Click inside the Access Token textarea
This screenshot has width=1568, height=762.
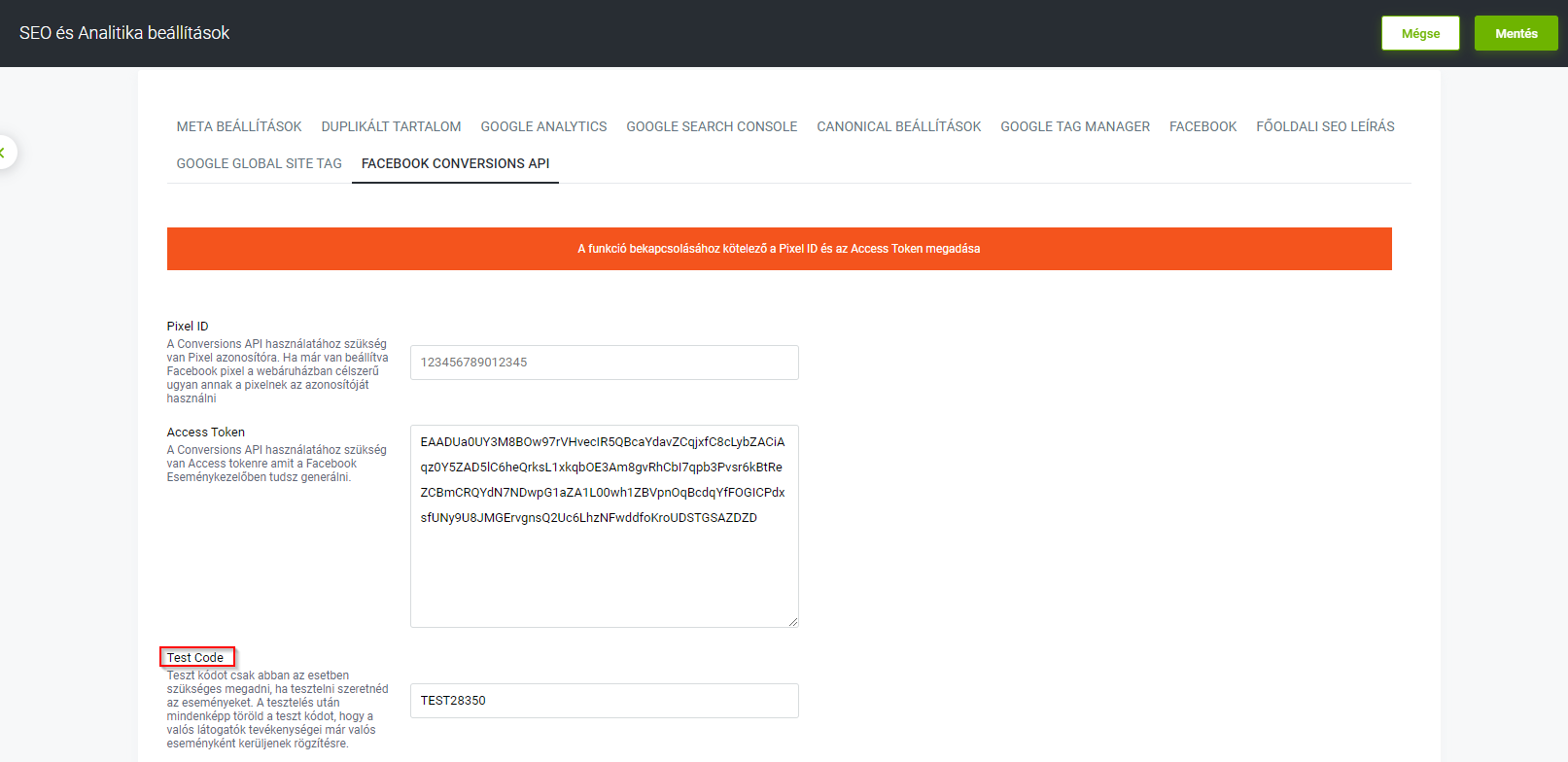click(x=605, y=526)
